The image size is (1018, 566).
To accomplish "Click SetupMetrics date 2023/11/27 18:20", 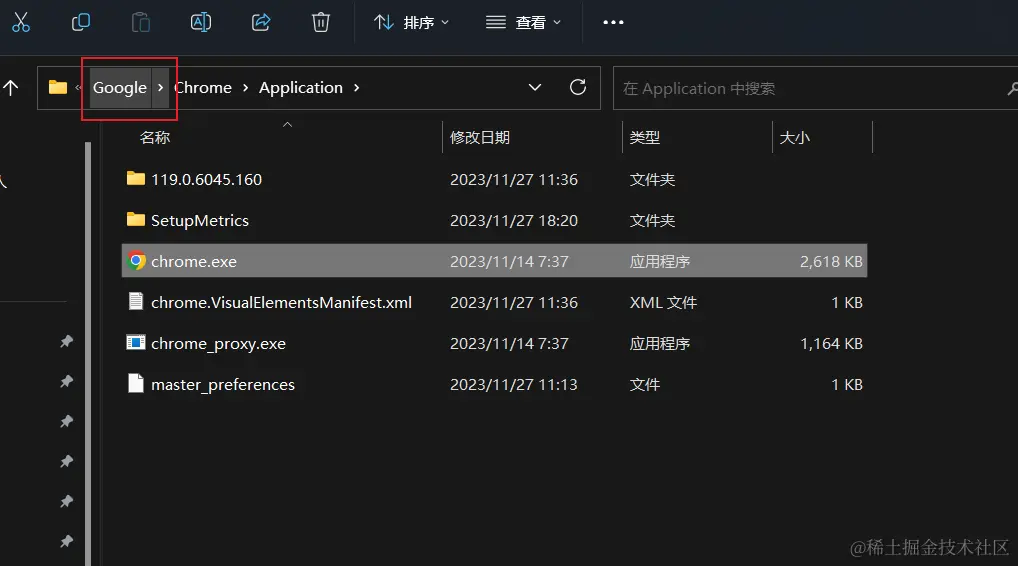I will tap(514, 221).
